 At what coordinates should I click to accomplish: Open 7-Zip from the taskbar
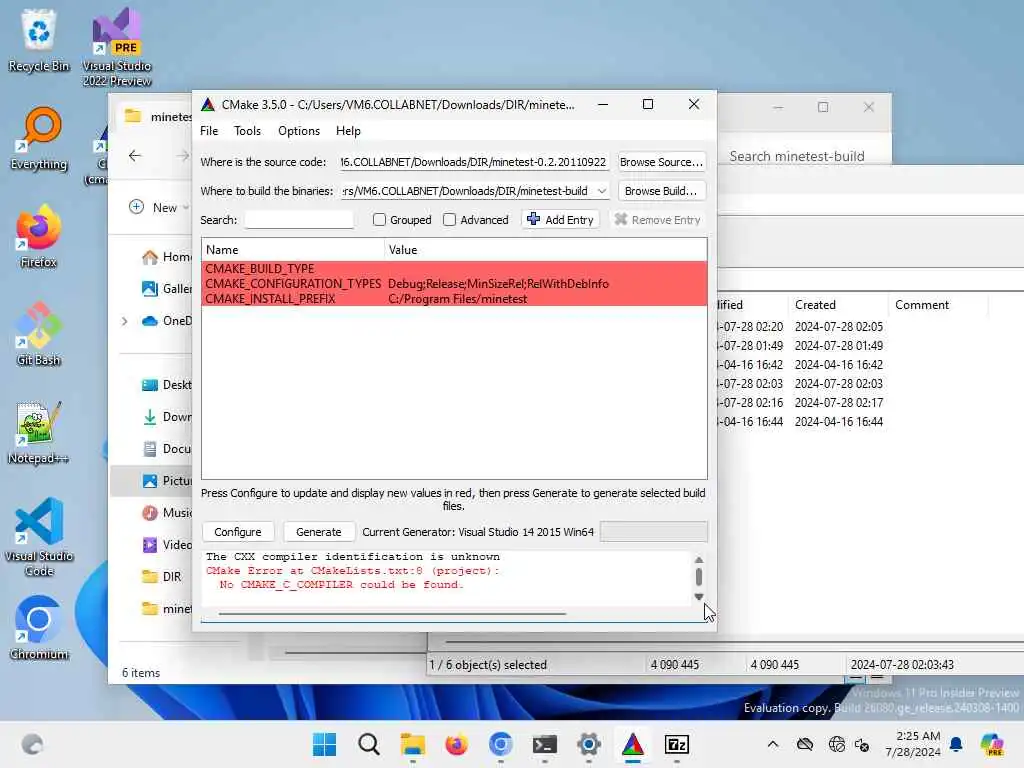point(677,744)
